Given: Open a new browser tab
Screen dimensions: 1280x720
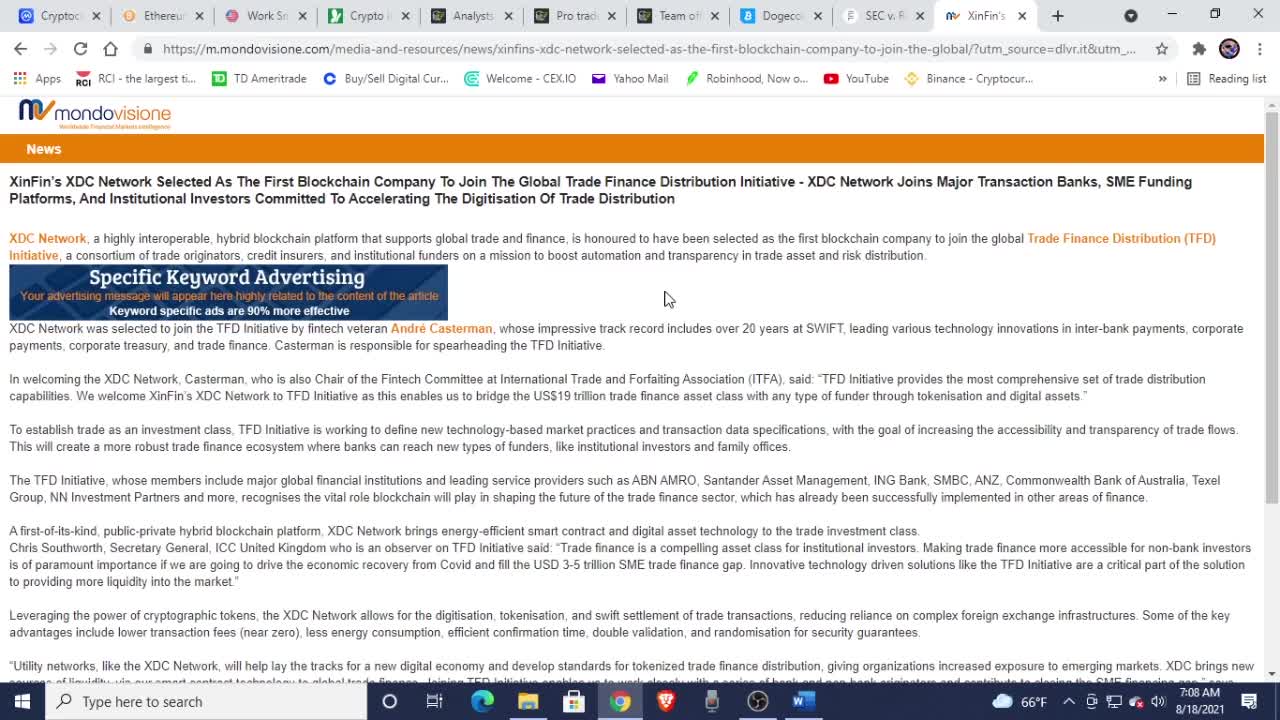Looking at the screenshot, I should 1058,16.
